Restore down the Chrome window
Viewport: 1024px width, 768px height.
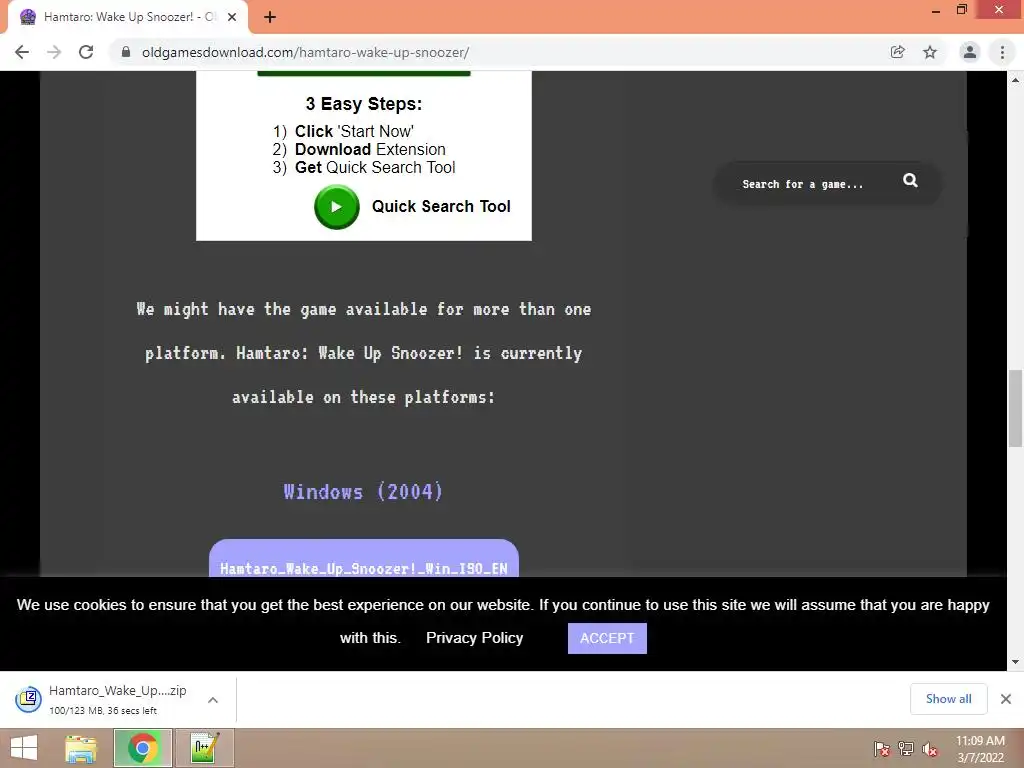pyautogui.click(x=961, y=10)
